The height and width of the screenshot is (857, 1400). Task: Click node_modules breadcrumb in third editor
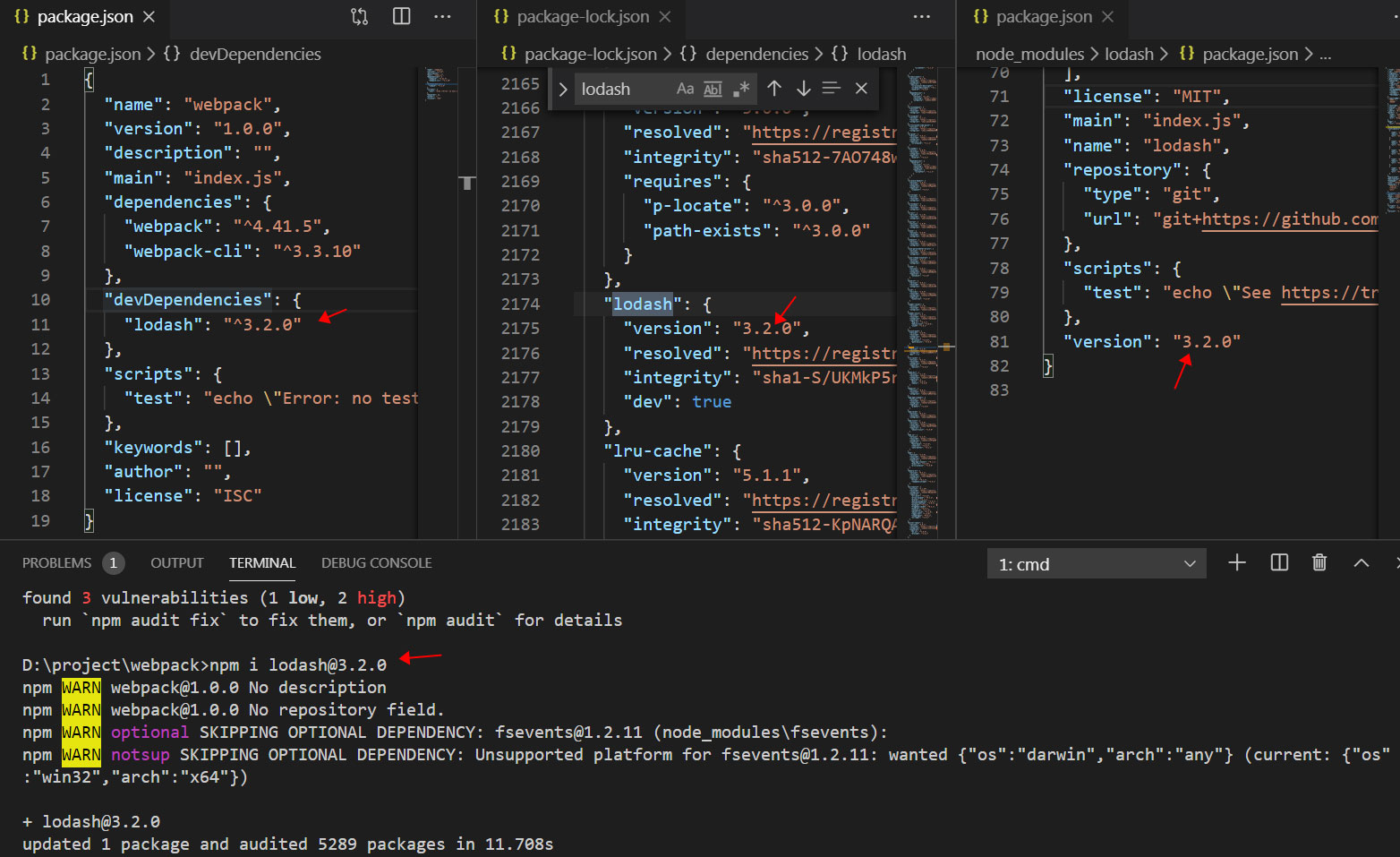coord(1029,54)
